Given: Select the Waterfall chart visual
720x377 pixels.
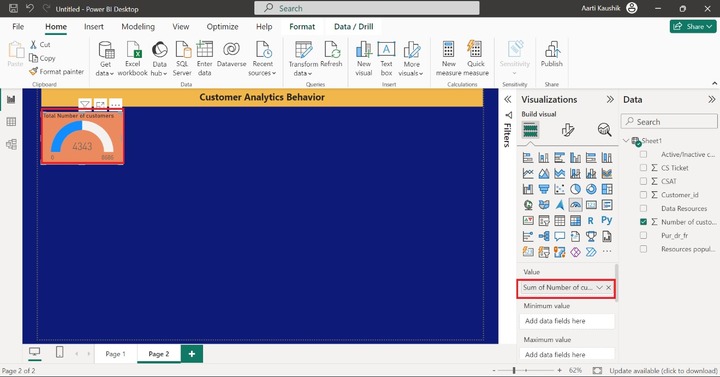Looking at the screenshot, I should (528, 189).
